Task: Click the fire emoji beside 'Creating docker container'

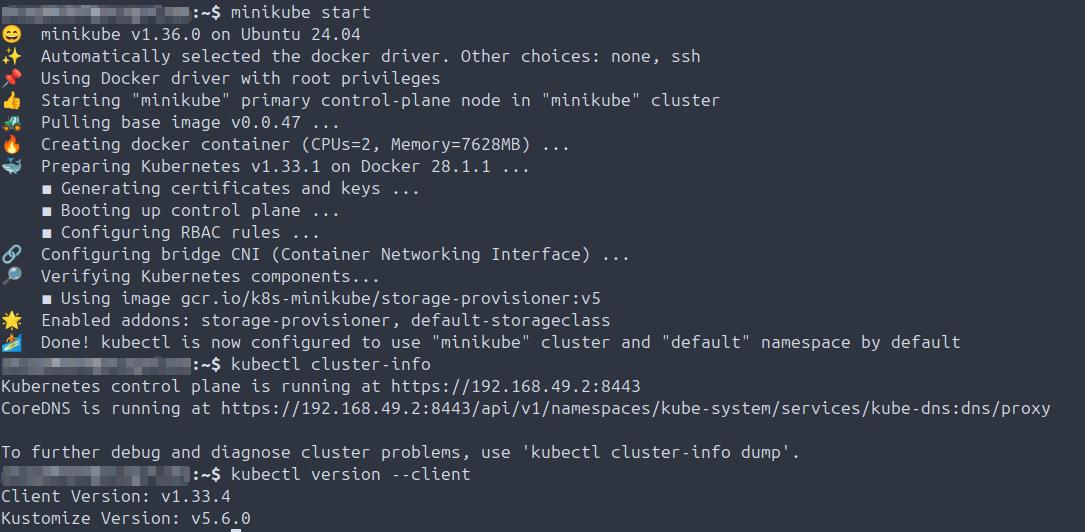Action: (x=11, y=145)
